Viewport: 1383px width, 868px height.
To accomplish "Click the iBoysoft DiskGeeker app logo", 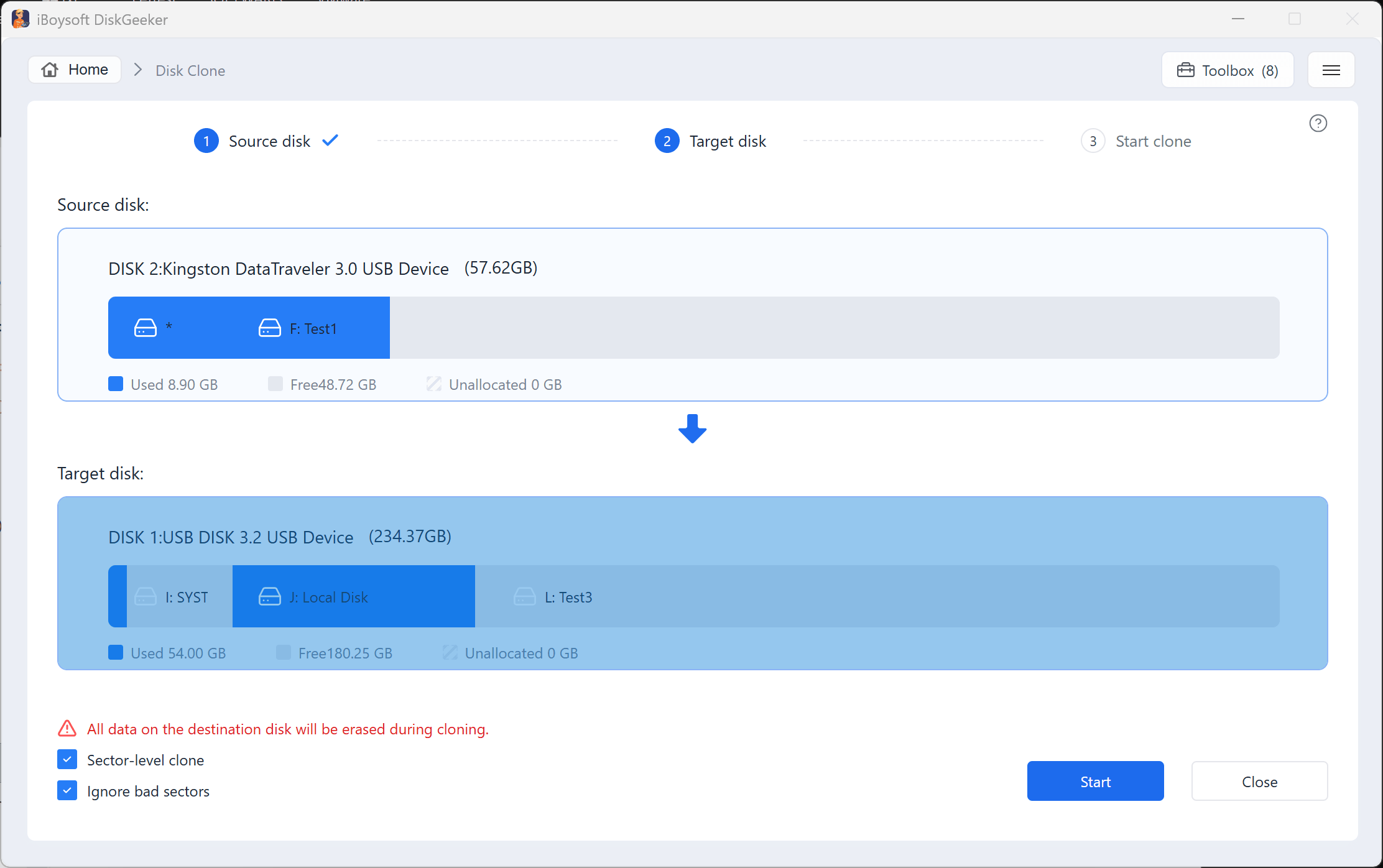I will [21, 19].
